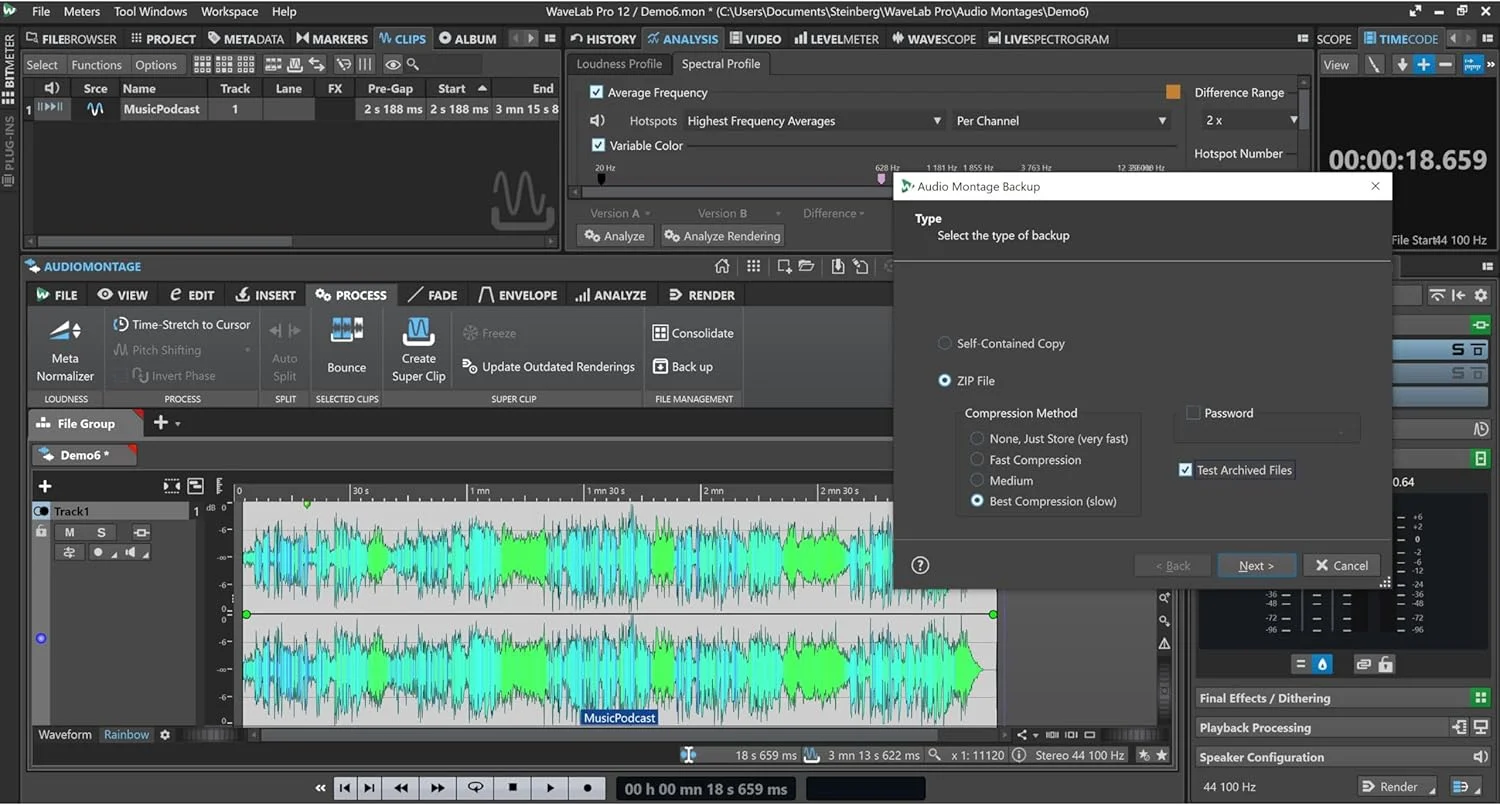Uncheck Test Archived Files
This screenshot has height=806, width=1500.
click(1186, 470)
